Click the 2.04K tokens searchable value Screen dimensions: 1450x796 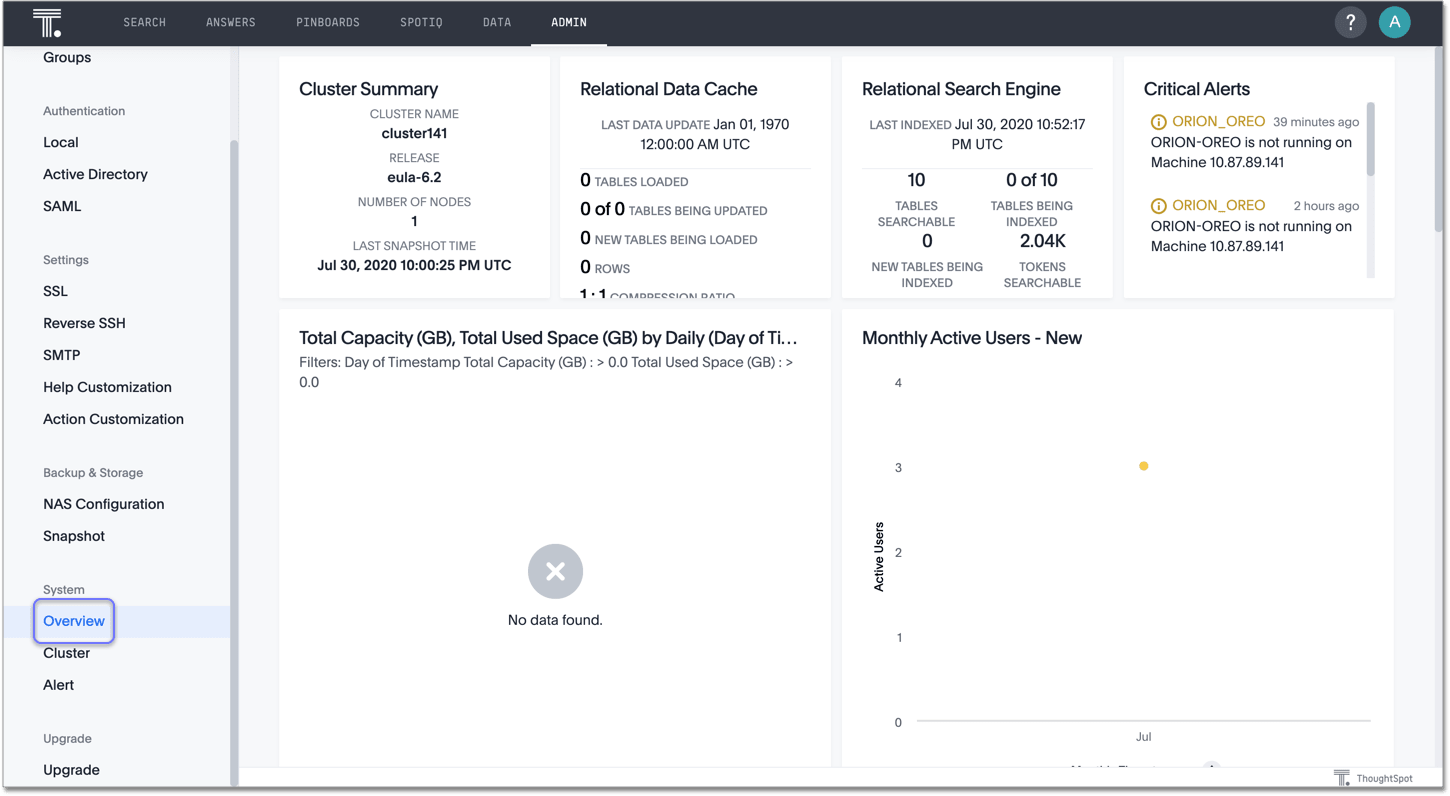[x=1042, y=242]
